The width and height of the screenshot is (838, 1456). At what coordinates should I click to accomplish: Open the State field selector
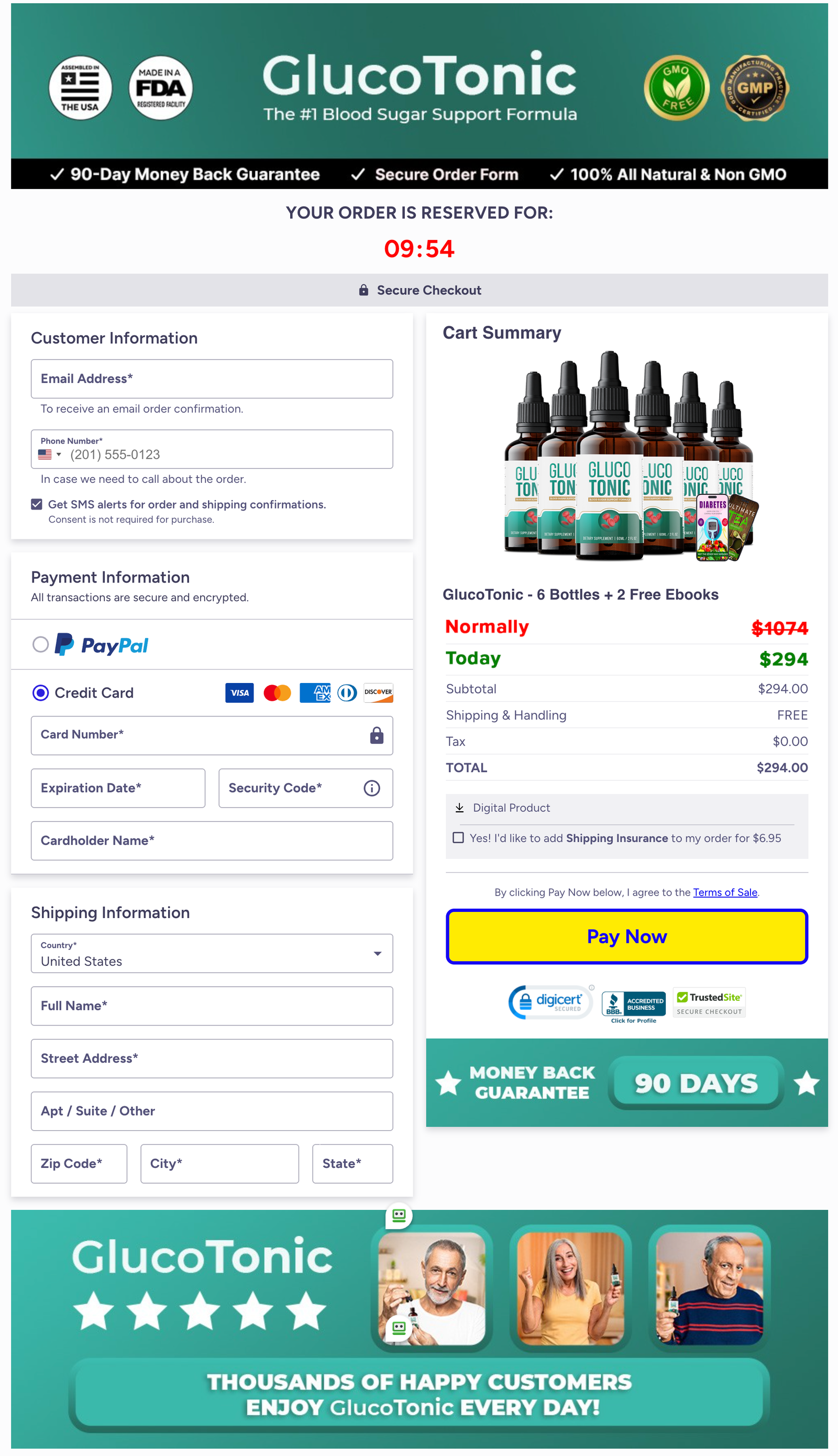pos(352,1163)
